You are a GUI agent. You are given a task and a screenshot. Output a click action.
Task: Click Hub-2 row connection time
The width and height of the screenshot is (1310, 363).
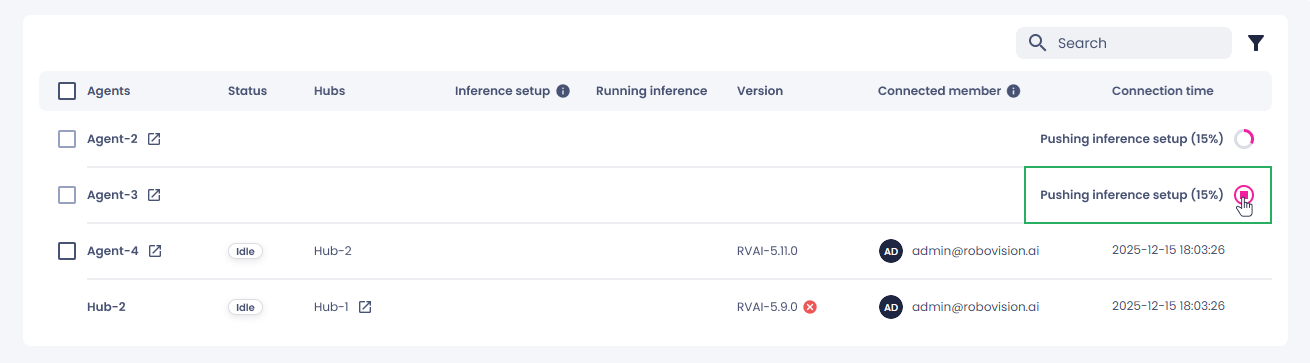click(1168, 307)
